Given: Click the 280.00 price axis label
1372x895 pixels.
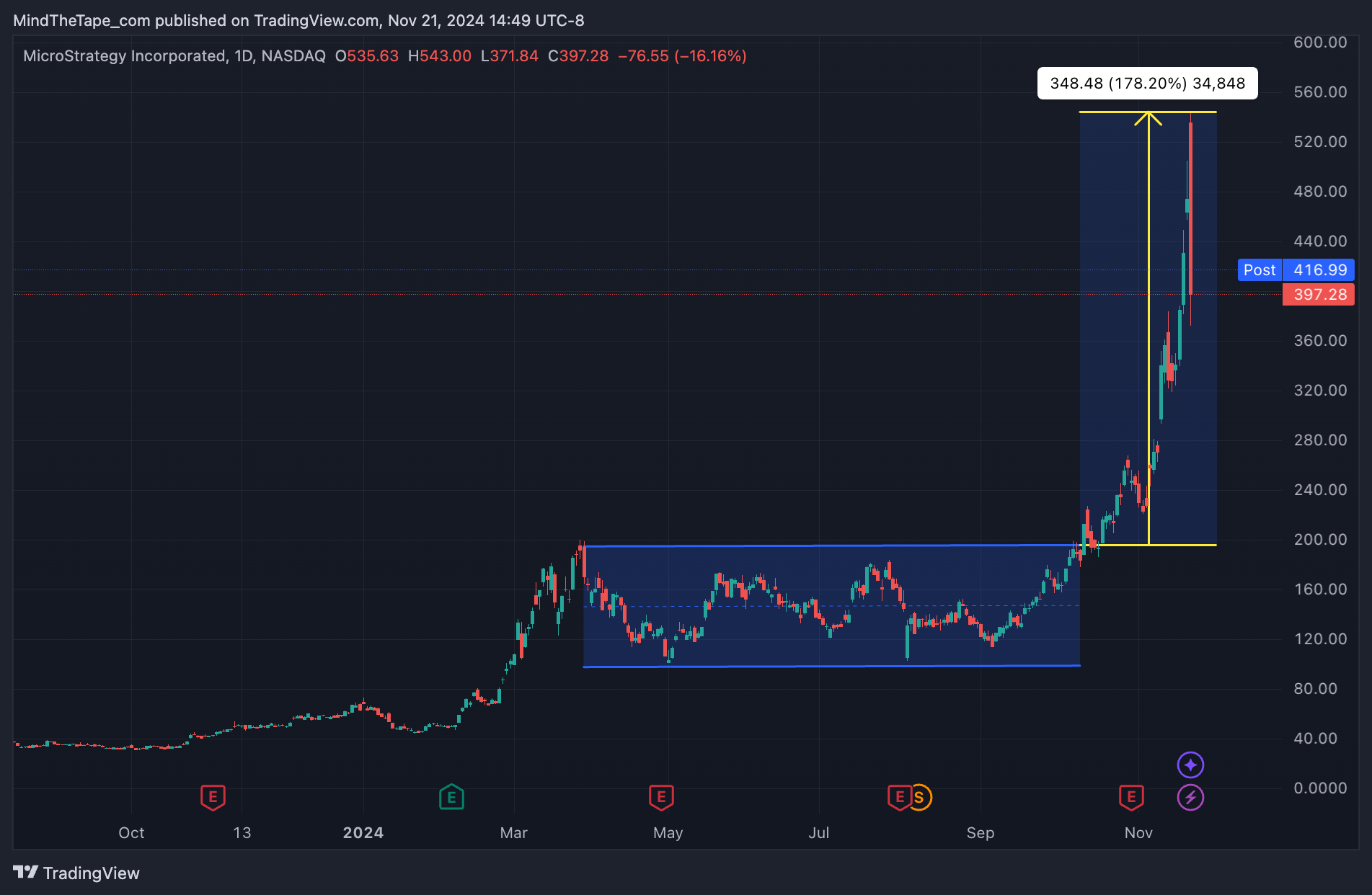Looking at the screenshot, I should (x=1320, y=440).
